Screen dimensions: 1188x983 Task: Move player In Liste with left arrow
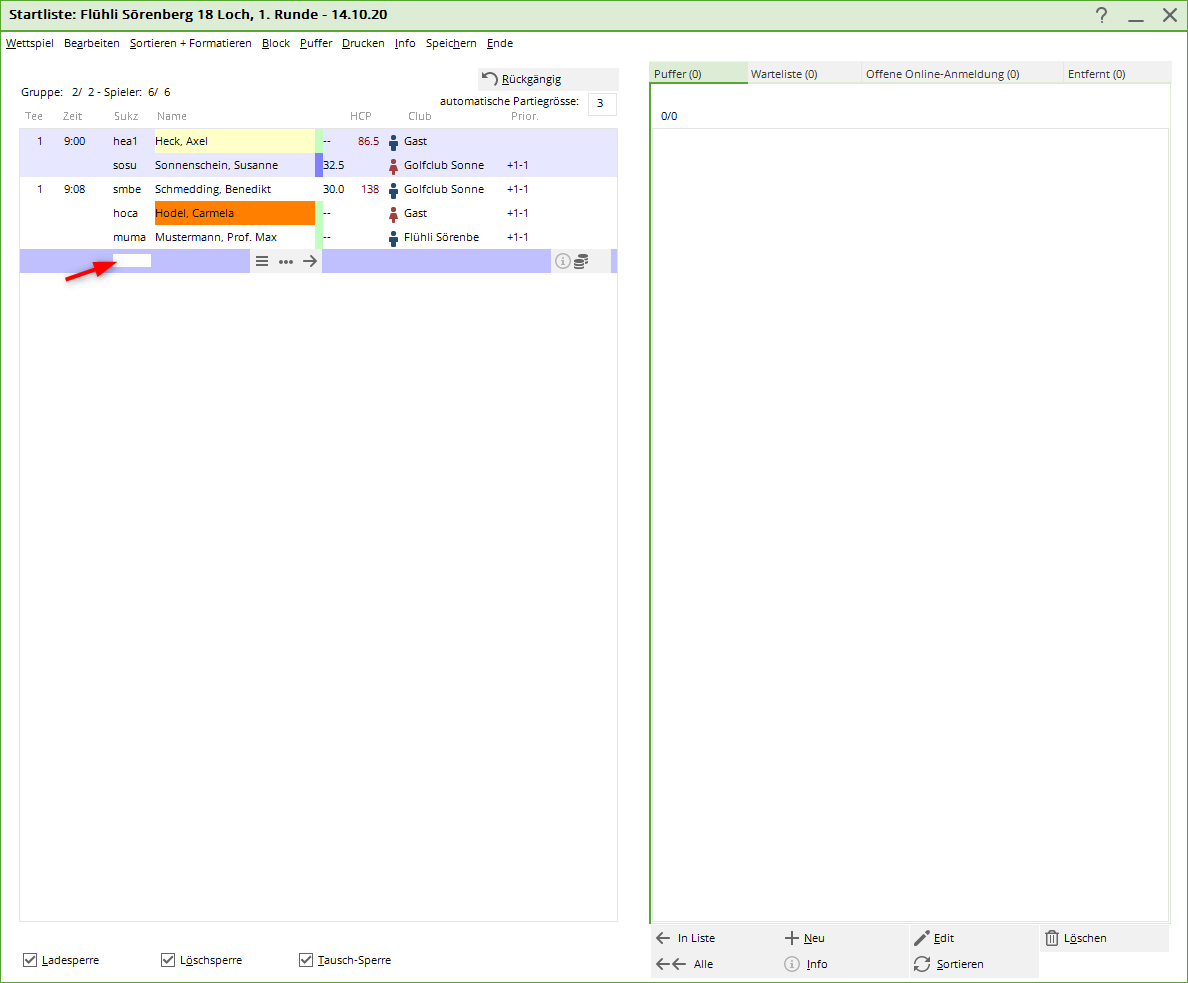tap(684, 938)
